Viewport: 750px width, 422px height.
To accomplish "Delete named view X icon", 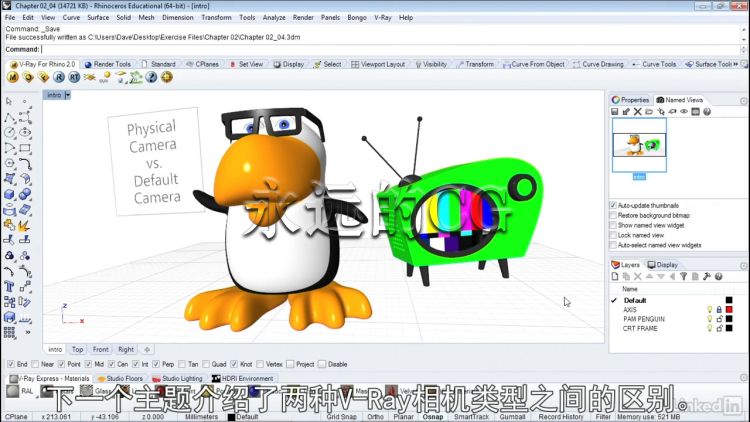I will (638, 111).
